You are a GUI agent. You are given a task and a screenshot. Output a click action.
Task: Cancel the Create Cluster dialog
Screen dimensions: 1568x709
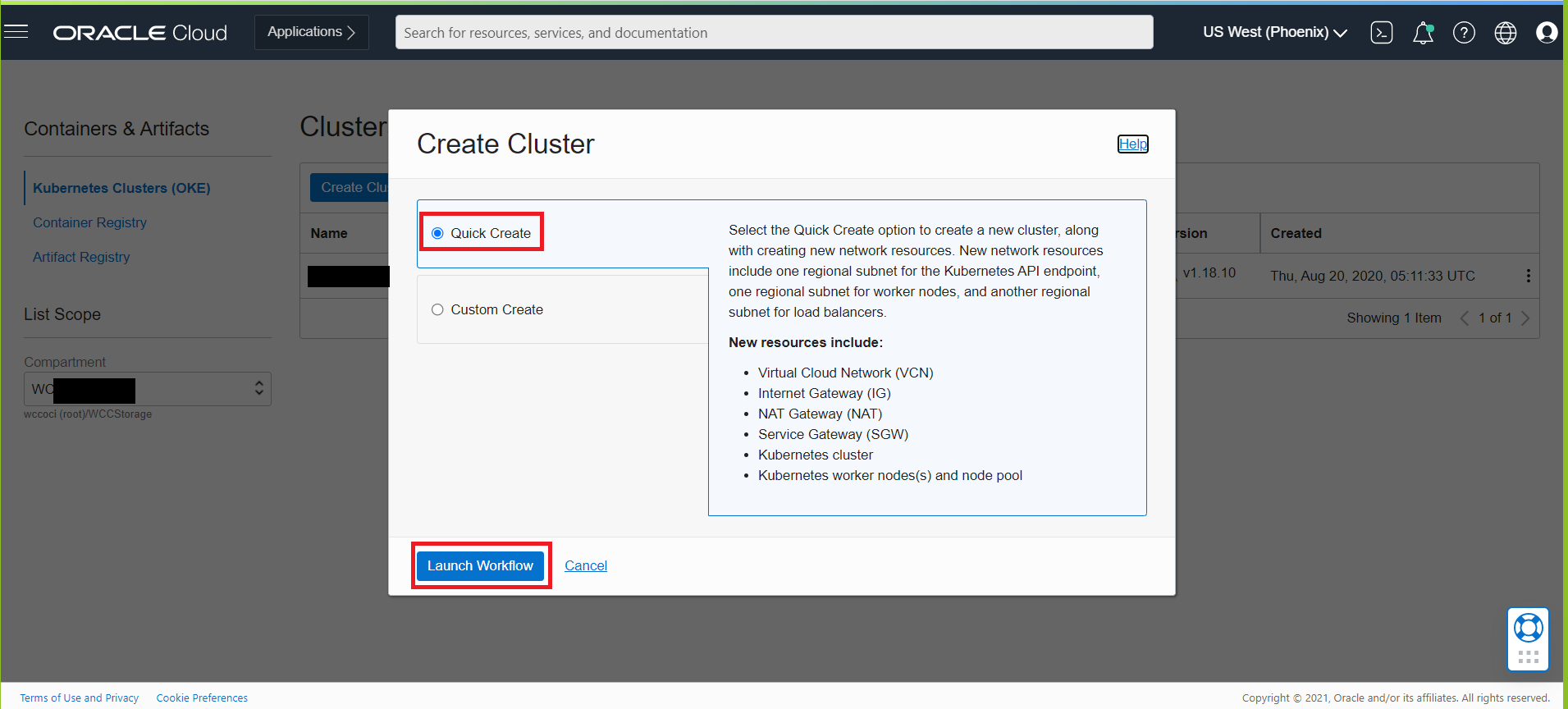point(586,565)
